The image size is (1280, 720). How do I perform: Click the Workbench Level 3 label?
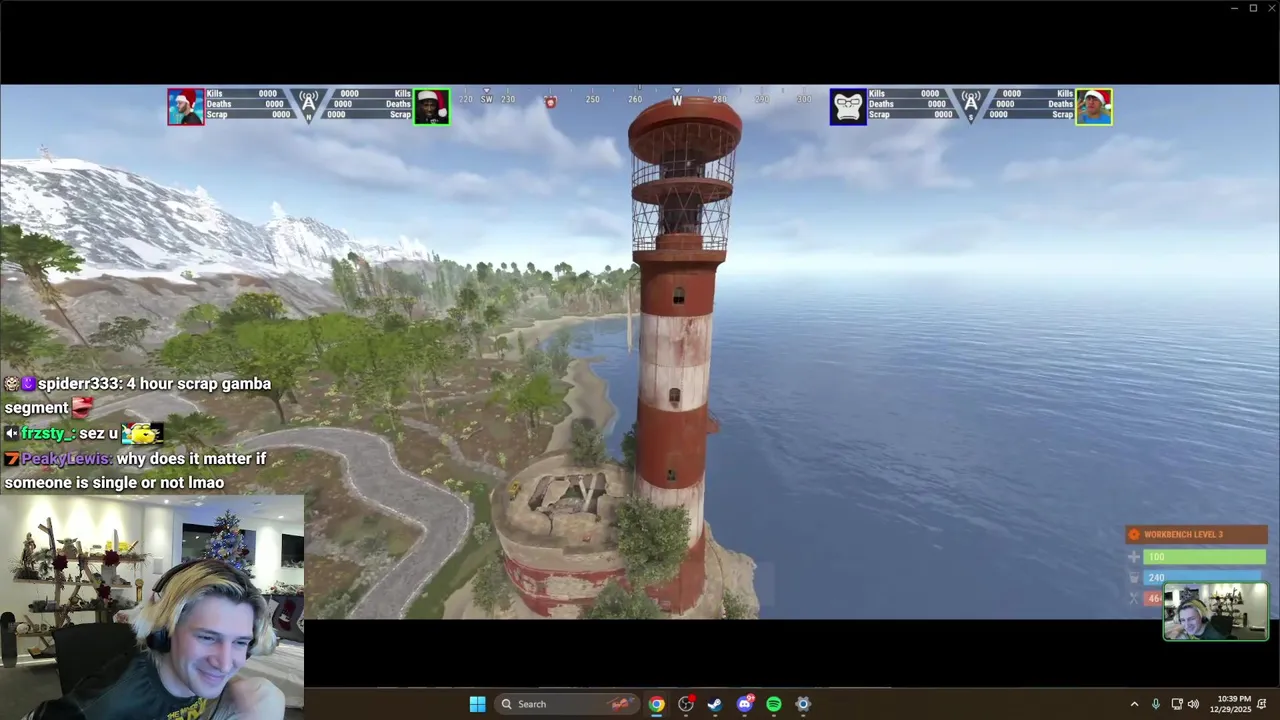1183,534
